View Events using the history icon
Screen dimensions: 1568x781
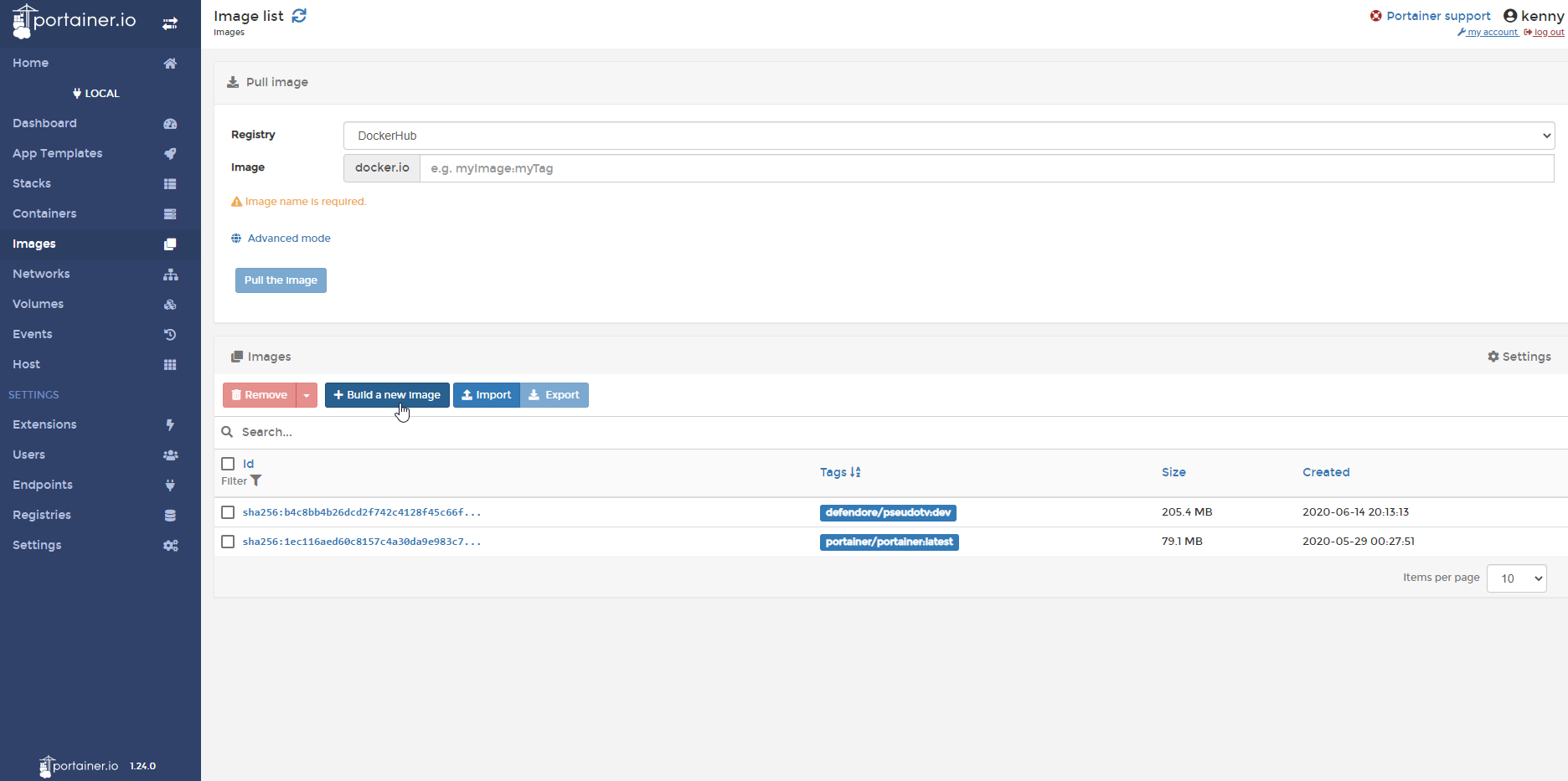click(170, 334)
